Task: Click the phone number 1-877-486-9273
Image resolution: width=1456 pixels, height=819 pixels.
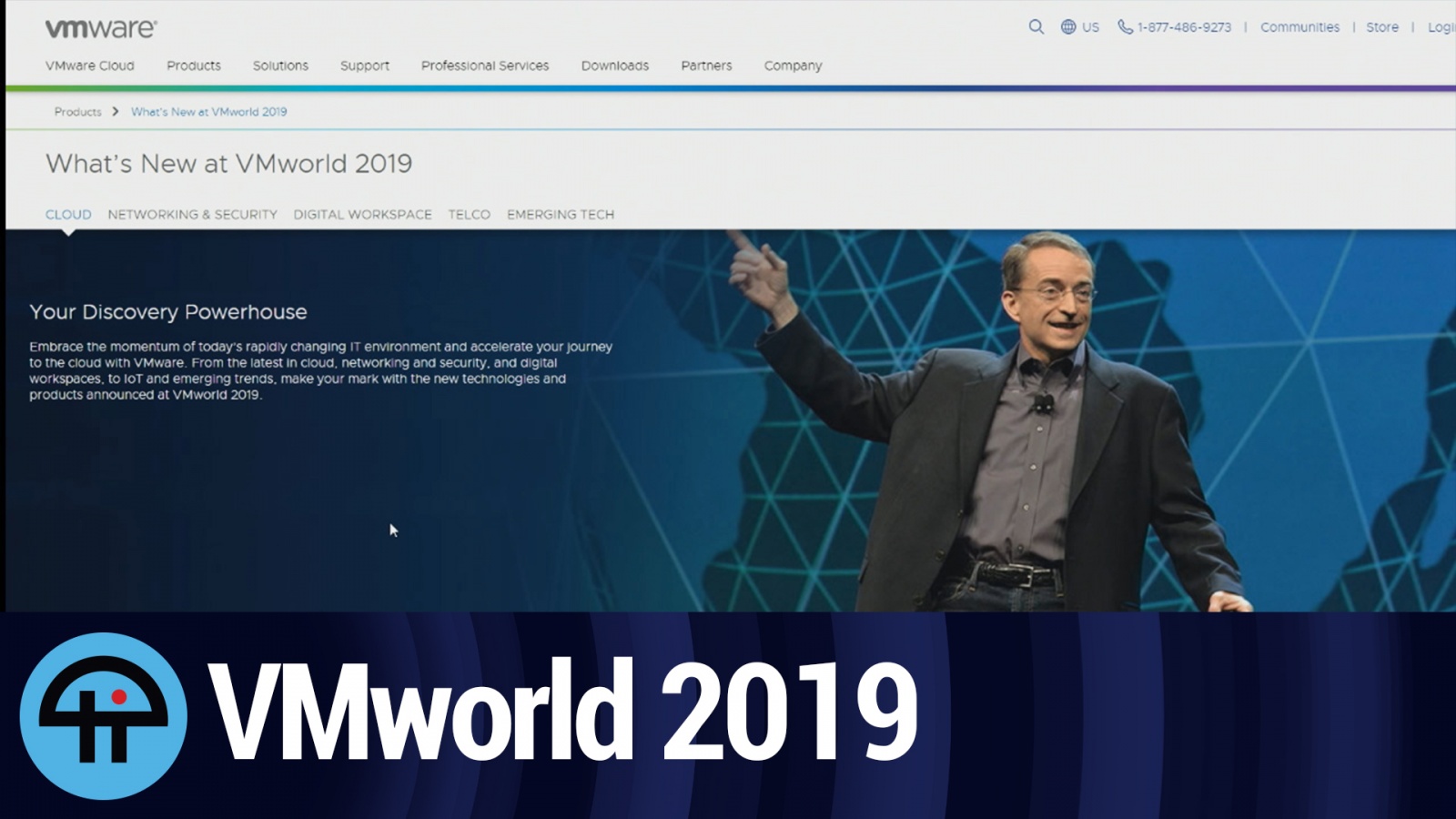Action: (1184, 27)
